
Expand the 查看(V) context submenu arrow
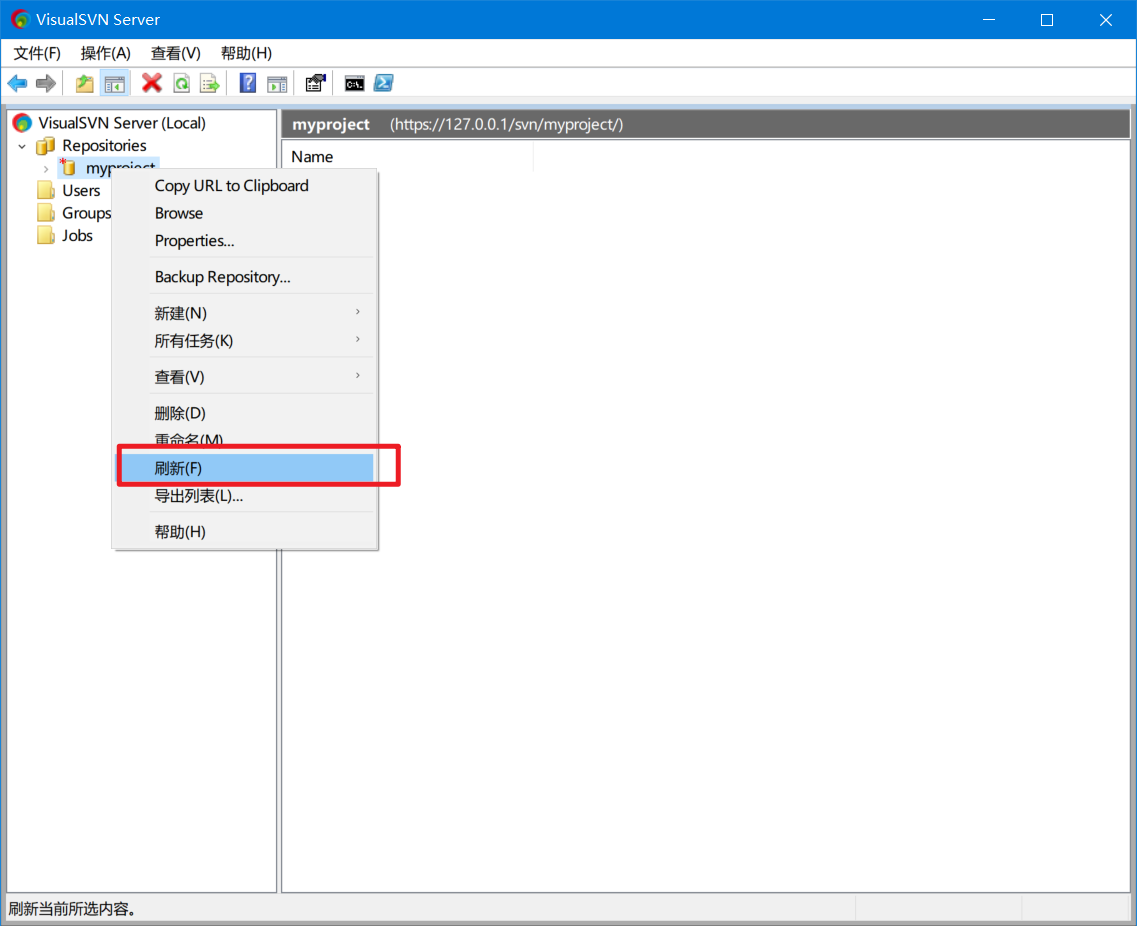click(x=357, y=376)
